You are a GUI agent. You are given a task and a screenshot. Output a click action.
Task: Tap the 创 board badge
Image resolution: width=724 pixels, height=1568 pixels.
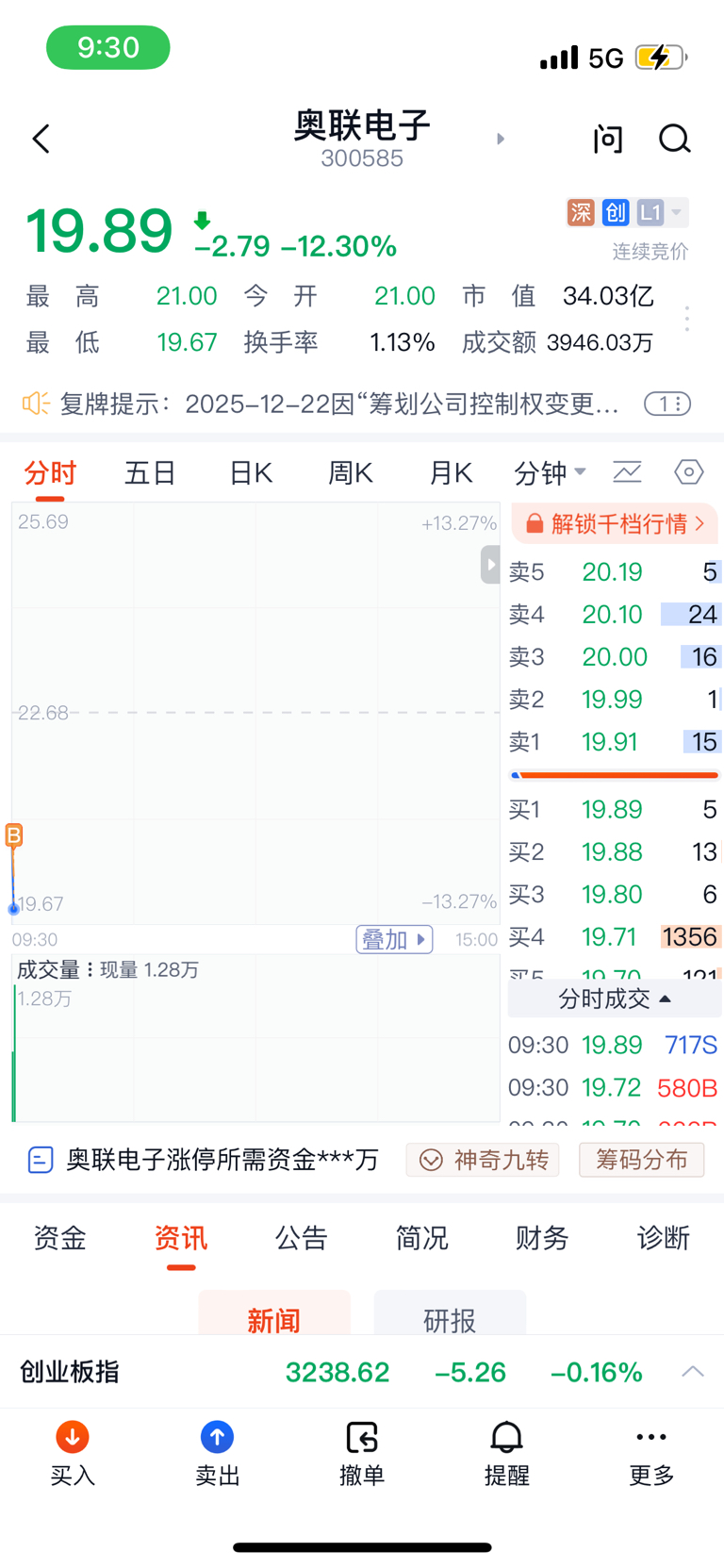click(x=616, y=212)
